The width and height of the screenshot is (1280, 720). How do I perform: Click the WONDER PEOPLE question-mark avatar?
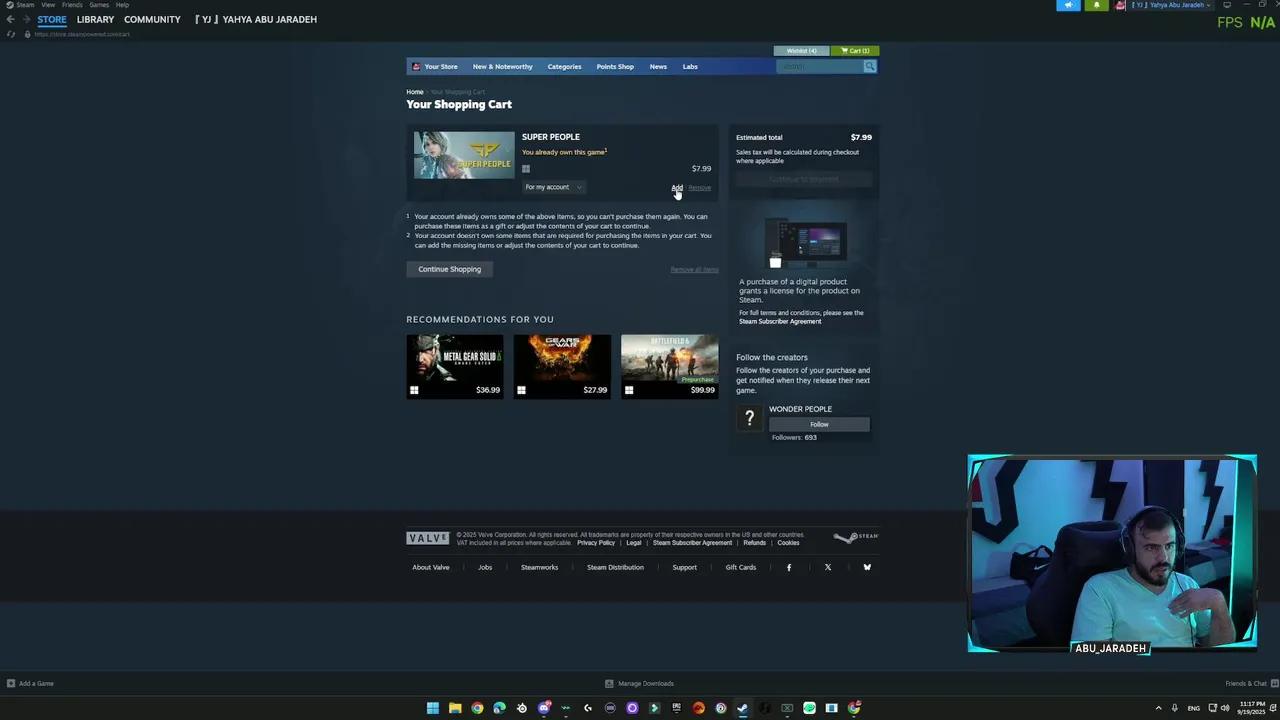tap(749, 418)
